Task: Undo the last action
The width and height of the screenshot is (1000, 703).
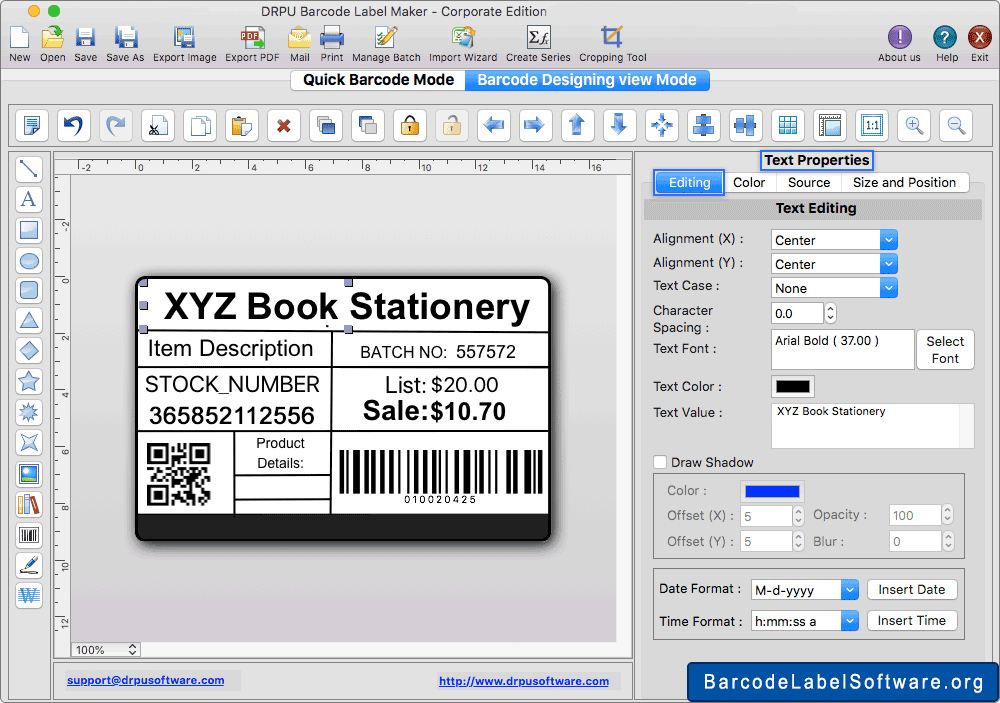Action: (x=74, y=125)
